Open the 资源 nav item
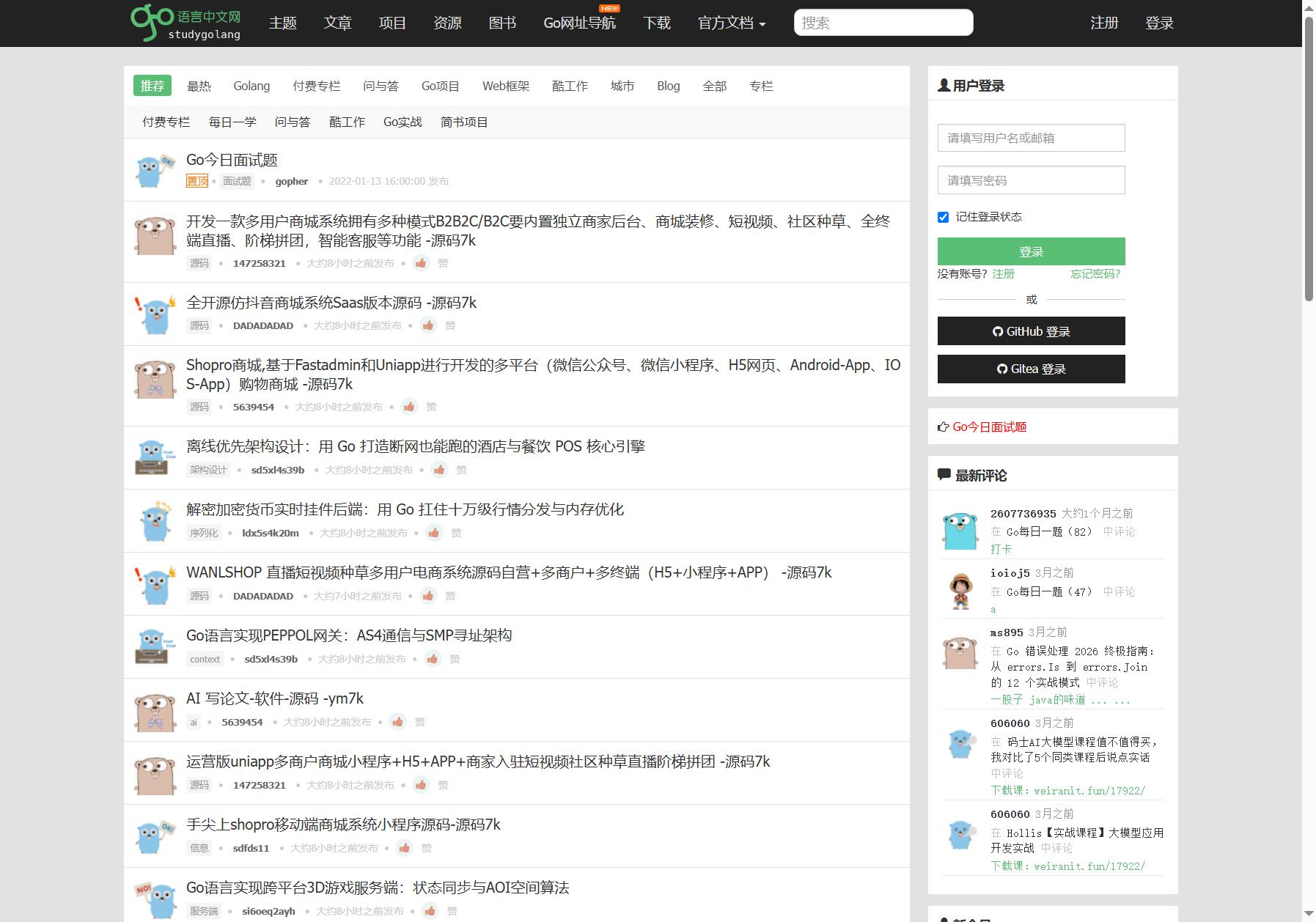The width and height of the screenshot is (1316, 922). 447,23
